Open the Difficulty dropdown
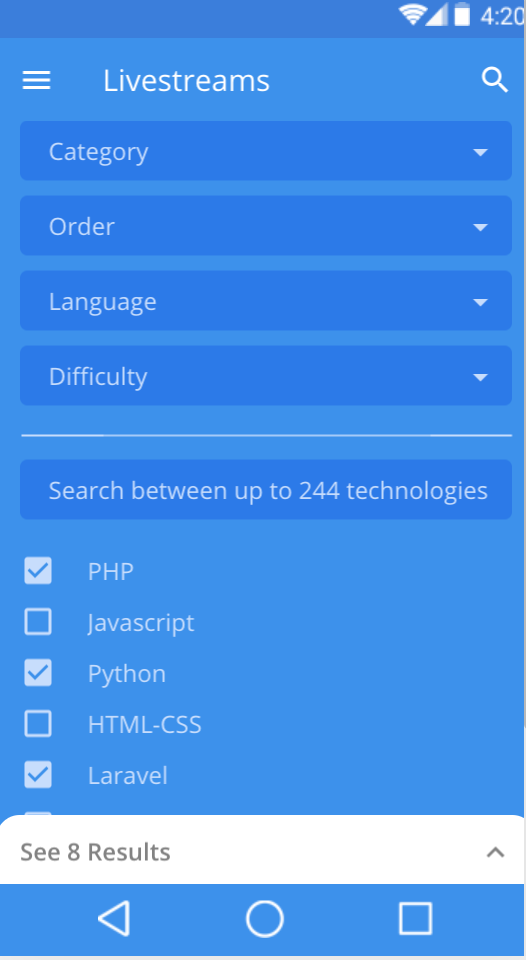 (x=266, y=375)
